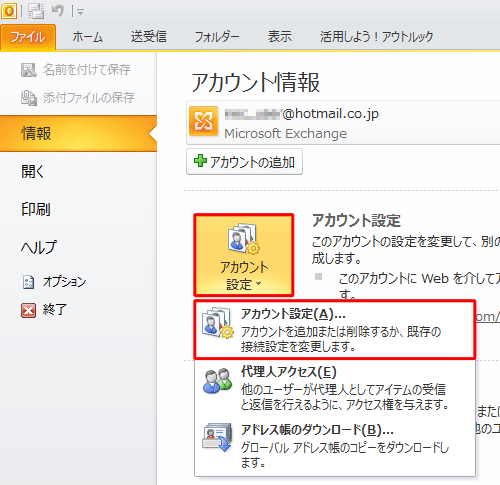Viewport: 500px width, 485px height.
Task: Click the 名前を付けて保存 save icon
Action: pyautogui.click(x=29, y=70)
